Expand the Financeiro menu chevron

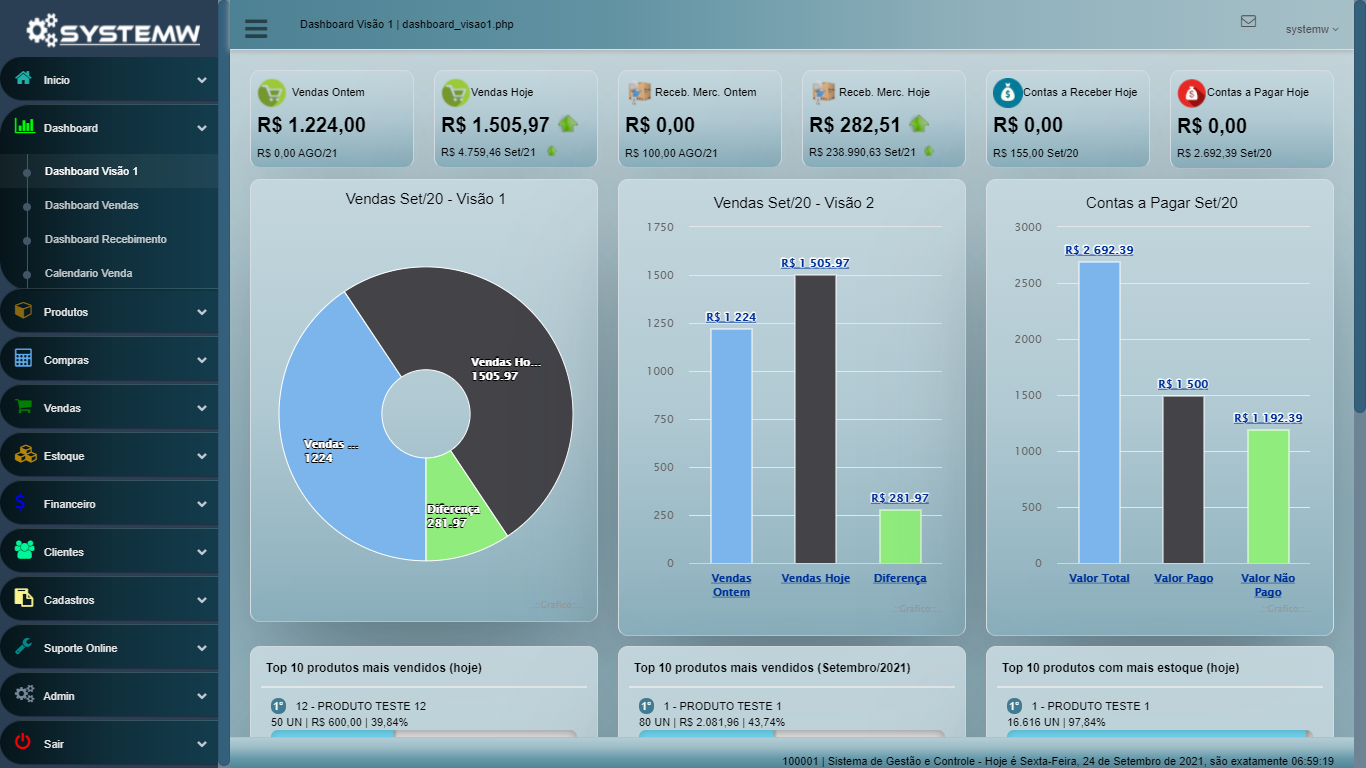coord(202,504)
